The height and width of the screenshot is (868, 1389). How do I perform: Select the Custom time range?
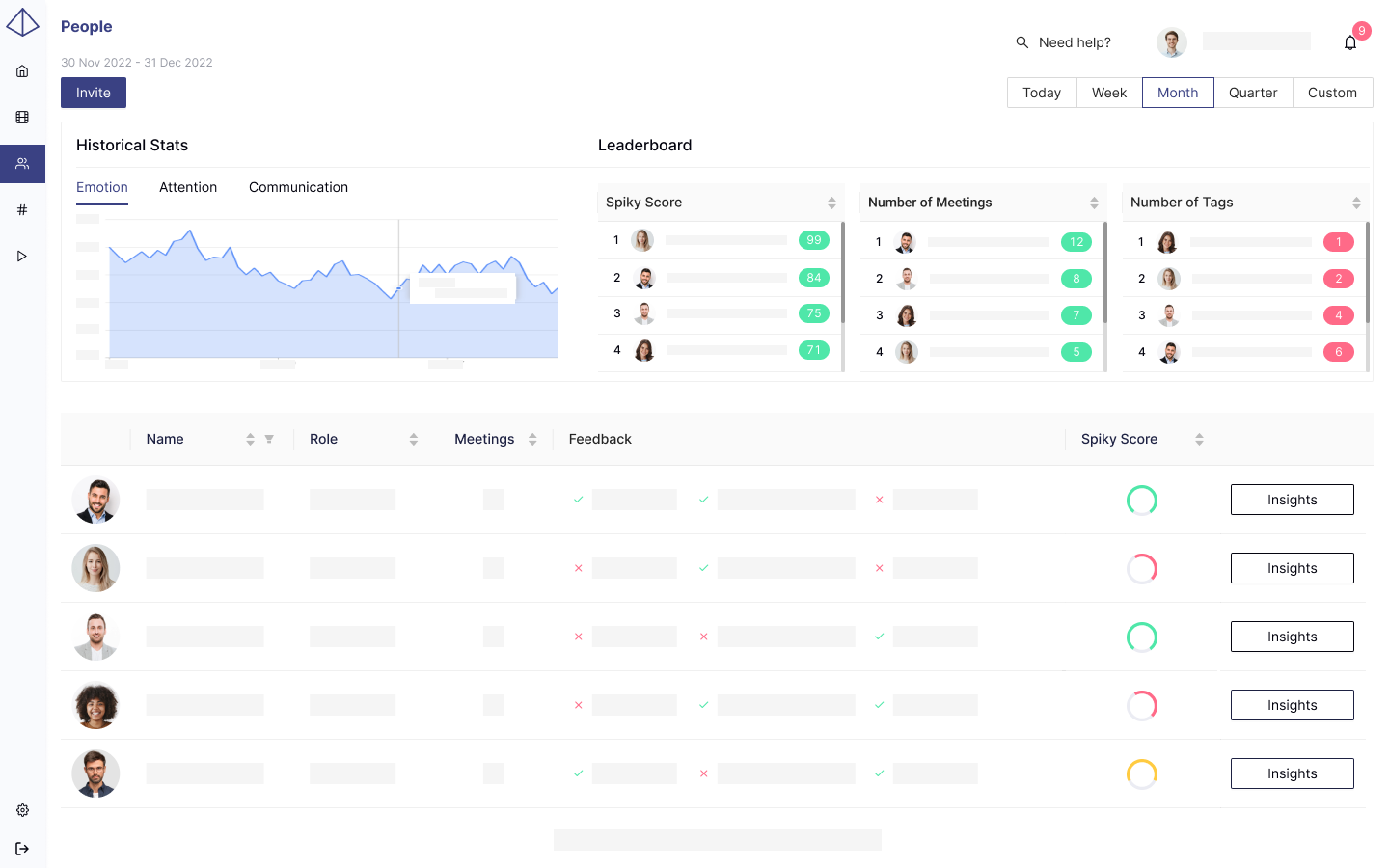1332,93
